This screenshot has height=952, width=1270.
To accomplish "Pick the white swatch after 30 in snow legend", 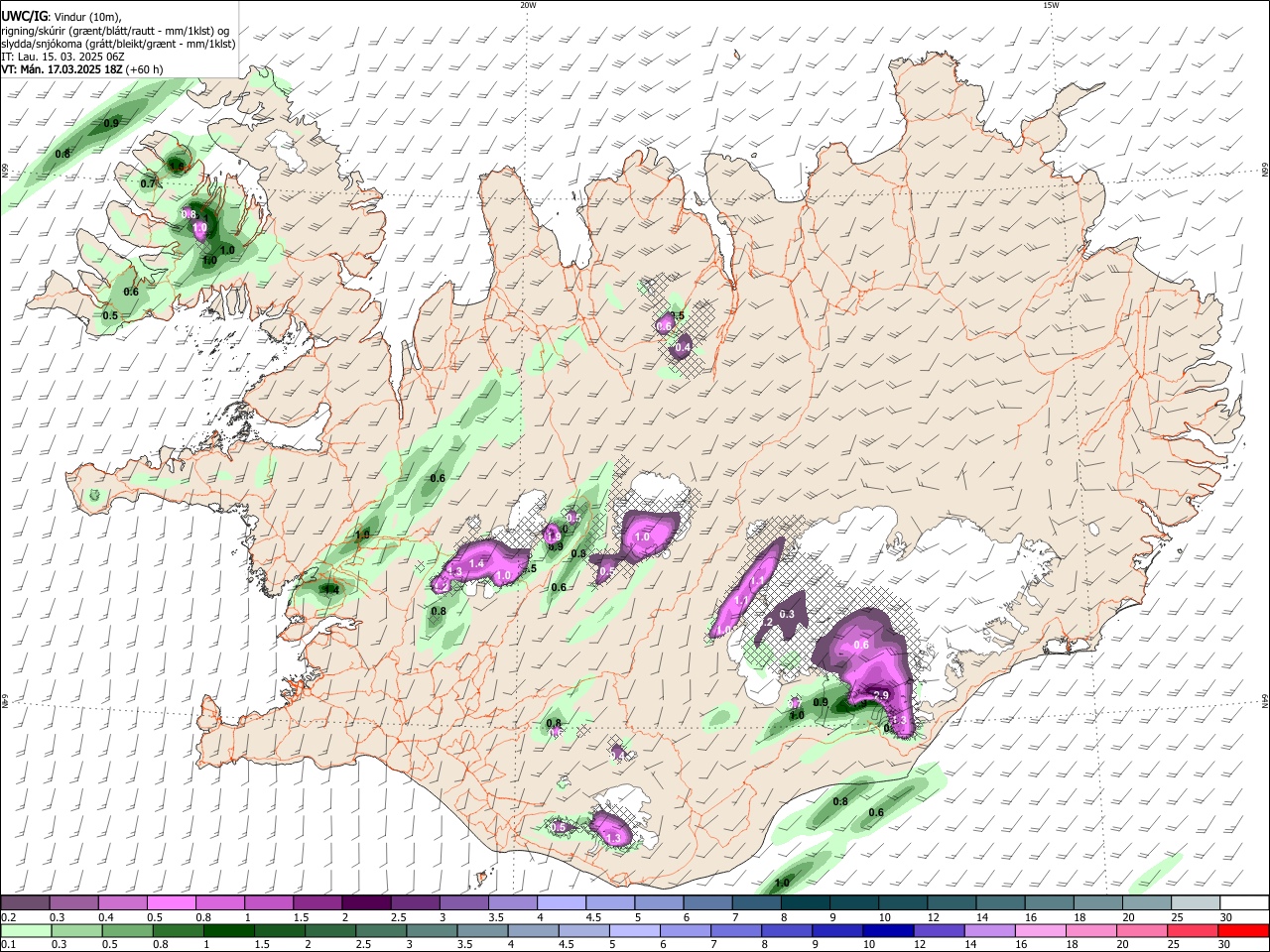I will point(1245,902).
